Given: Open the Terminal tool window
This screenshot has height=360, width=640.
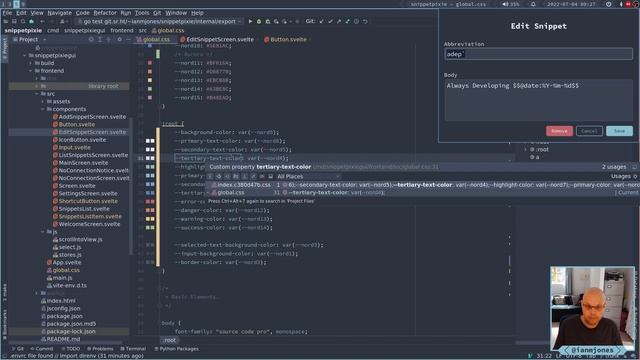Looking at the screenshot, I should [x=133, y=349].
